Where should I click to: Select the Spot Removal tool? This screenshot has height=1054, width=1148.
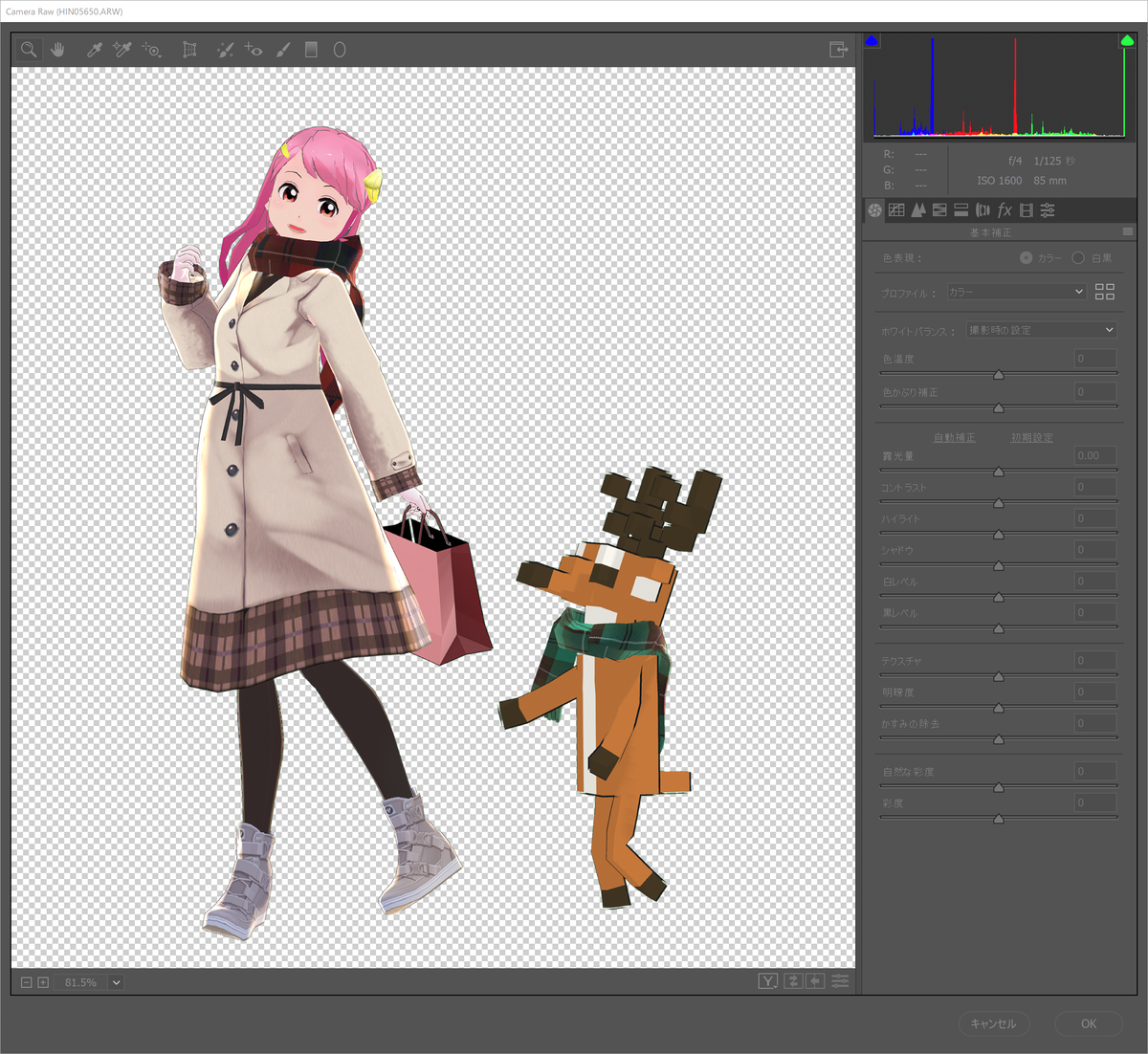pos(224,50)
